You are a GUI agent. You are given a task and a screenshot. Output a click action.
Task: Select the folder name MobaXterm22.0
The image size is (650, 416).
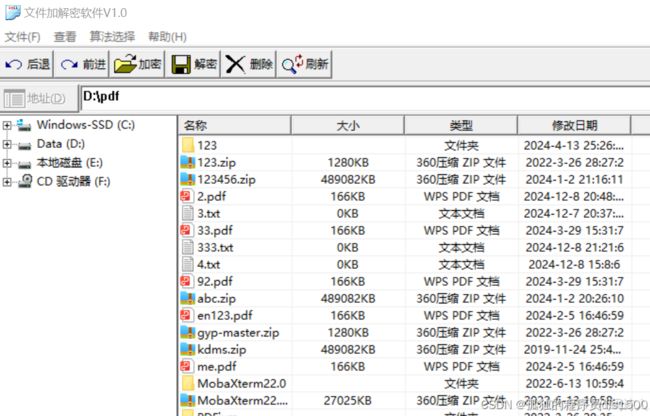(242, 383)
